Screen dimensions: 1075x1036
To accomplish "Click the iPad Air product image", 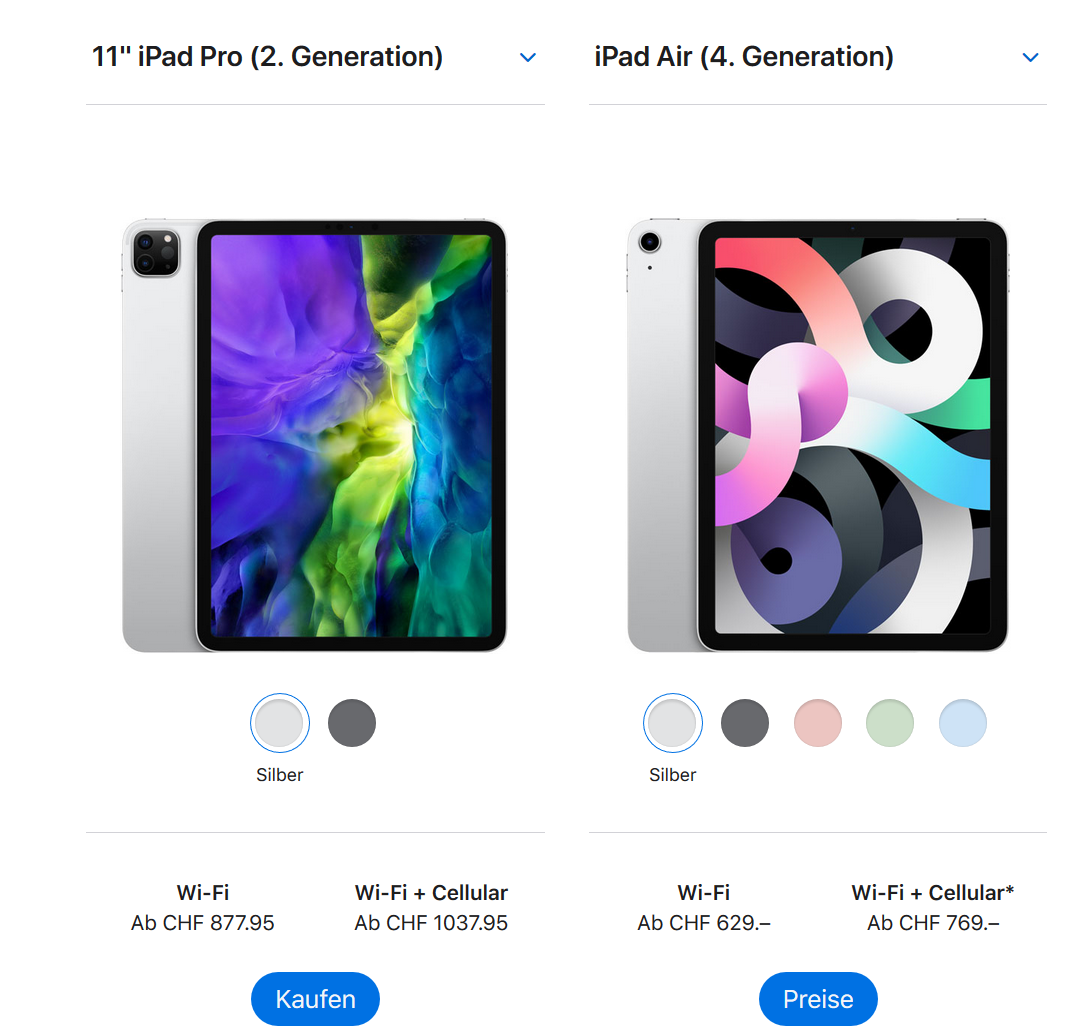I will click(x=817, y=435).
